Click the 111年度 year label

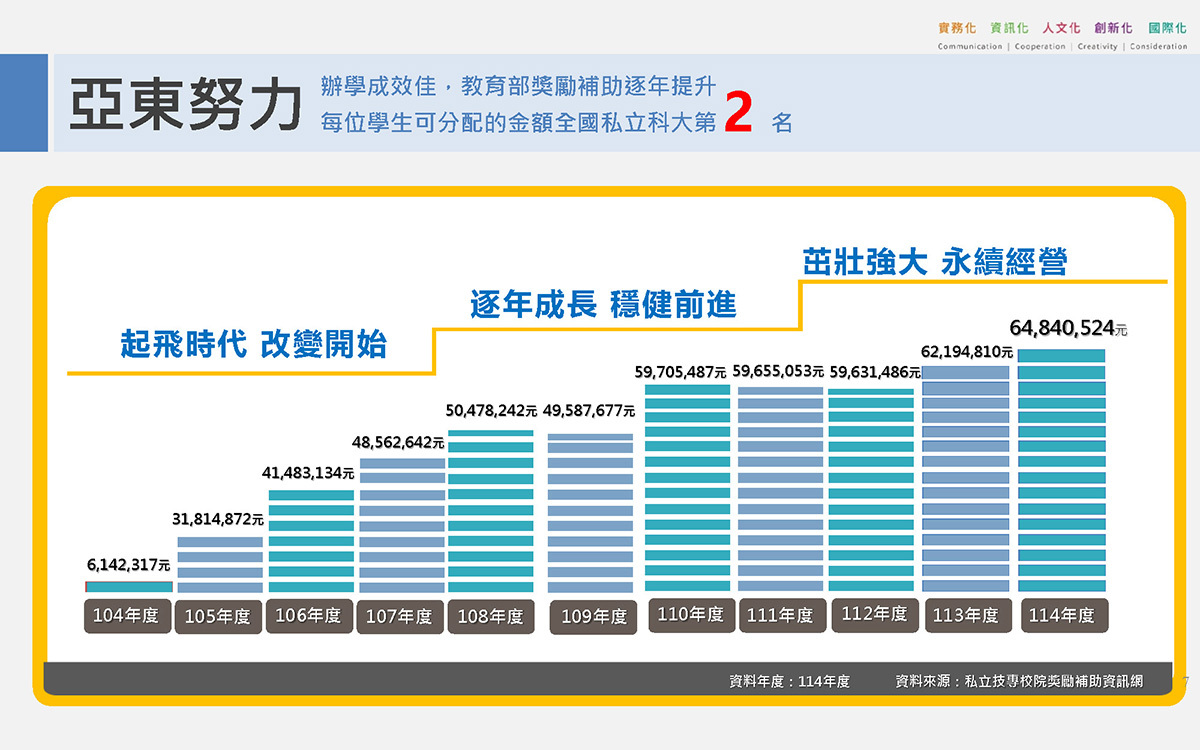point(784,615)
